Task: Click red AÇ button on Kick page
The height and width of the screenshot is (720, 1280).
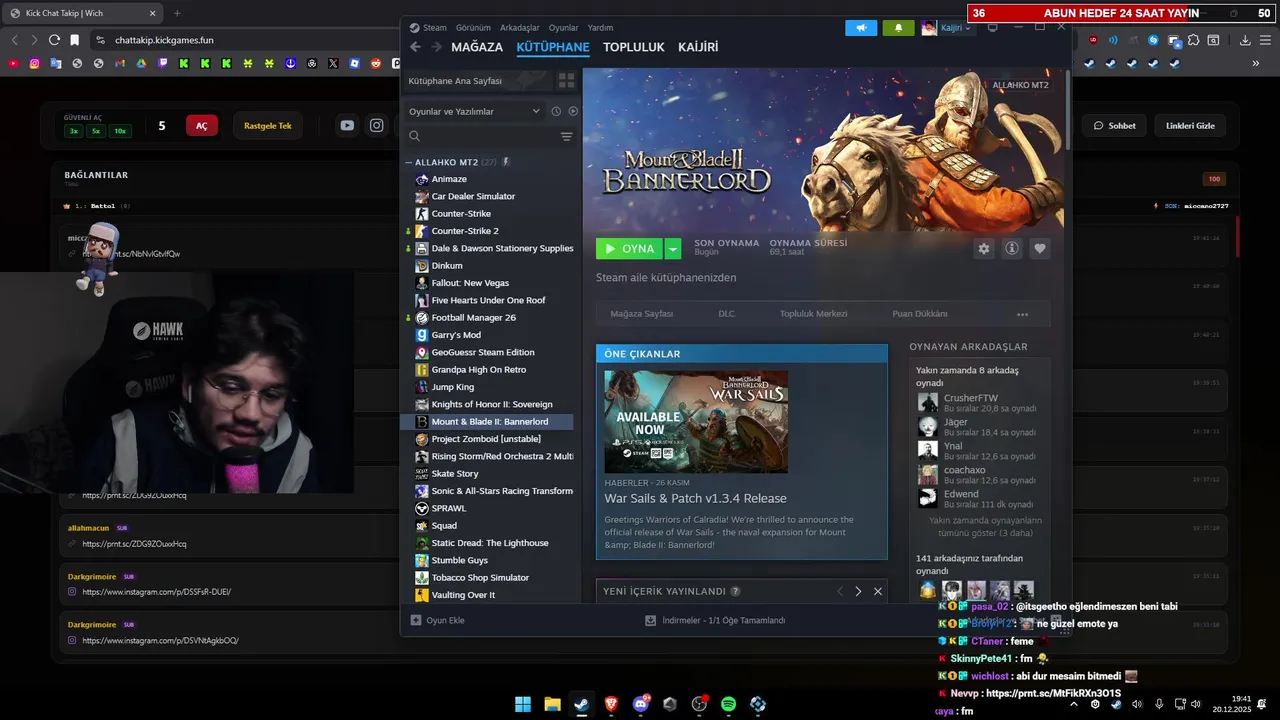Action: click(201, 126)
